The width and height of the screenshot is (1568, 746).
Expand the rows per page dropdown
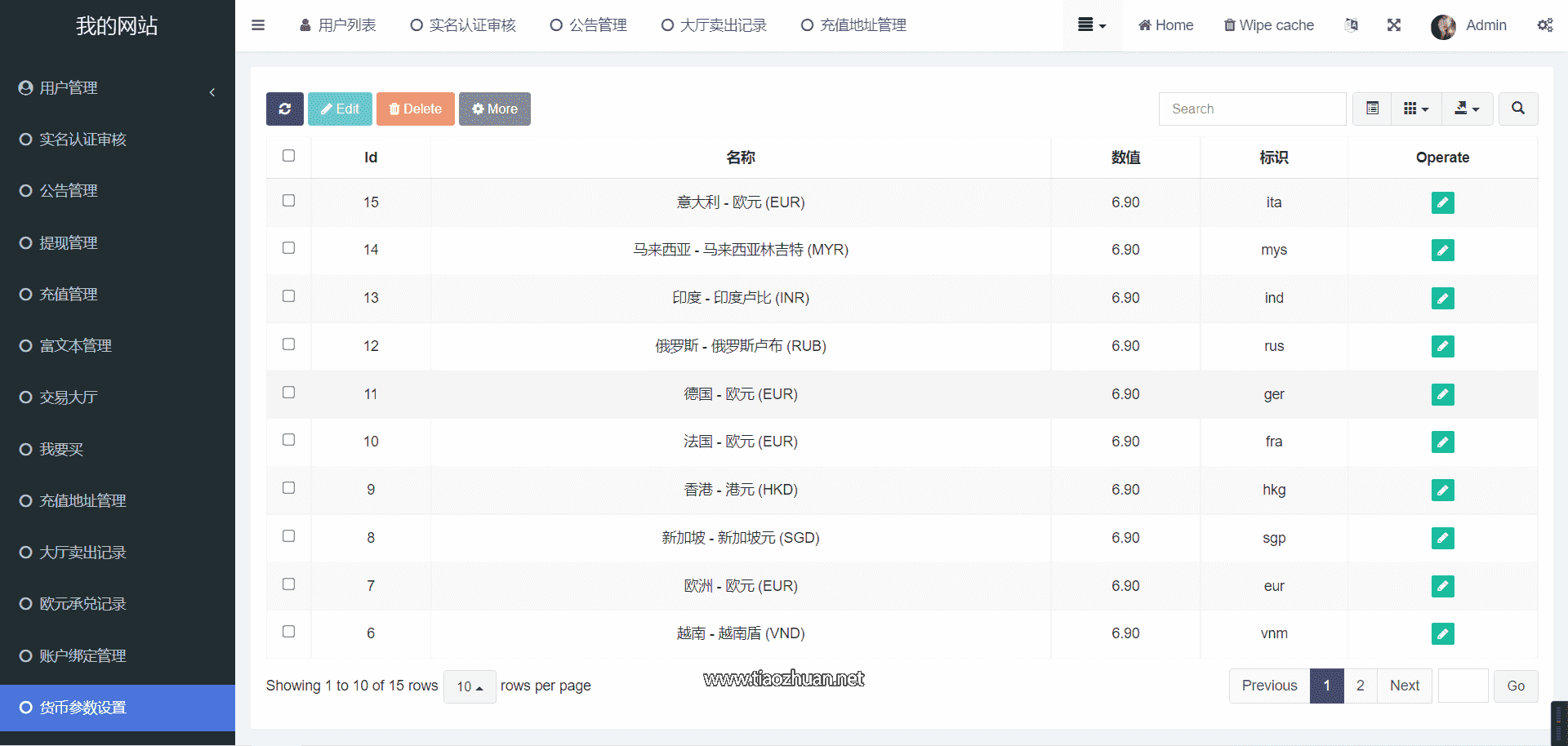point(470,686)
